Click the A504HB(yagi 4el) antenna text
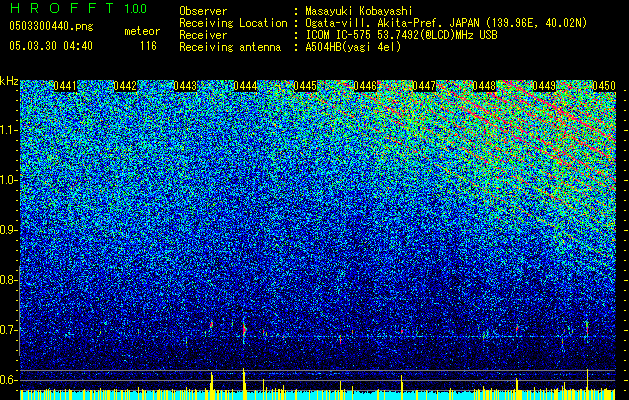 coord(353,47)
